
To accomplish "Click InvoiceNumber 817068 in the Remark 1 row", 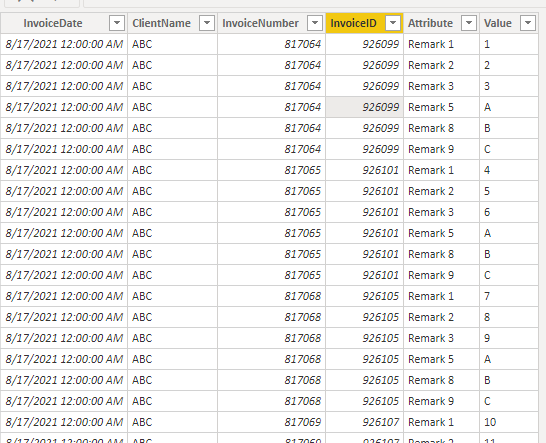I will (272, 296).
